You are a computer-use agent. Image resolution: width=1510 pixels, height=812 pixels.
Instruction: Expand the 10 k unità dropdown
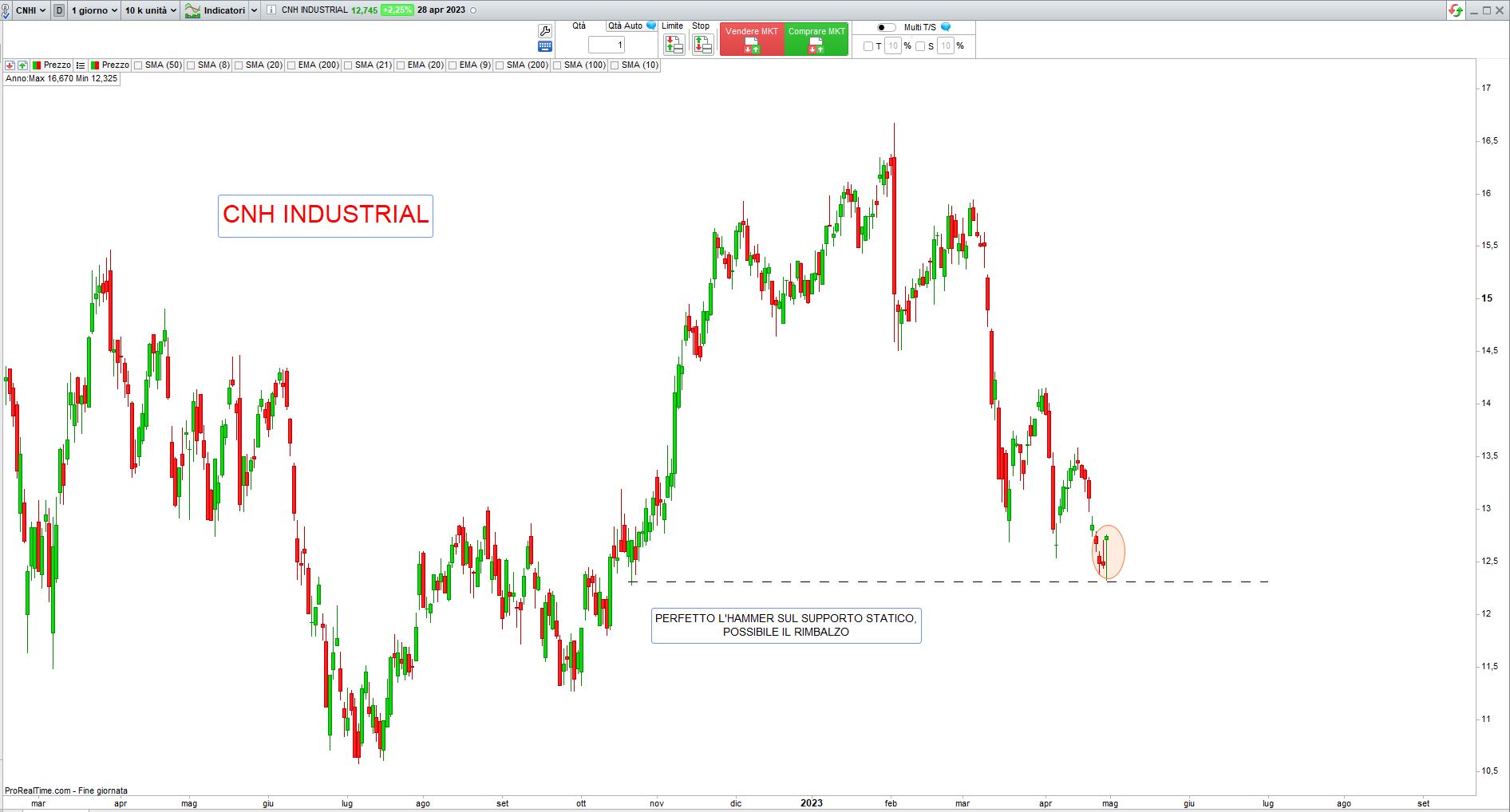pos(150,10)
